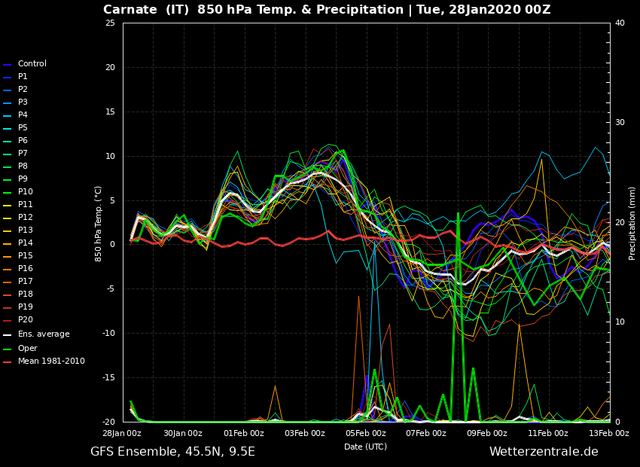Select the 'P6' legend label
Screen dimensions: 640x467
pyautogui.click(x=22, y=140)
